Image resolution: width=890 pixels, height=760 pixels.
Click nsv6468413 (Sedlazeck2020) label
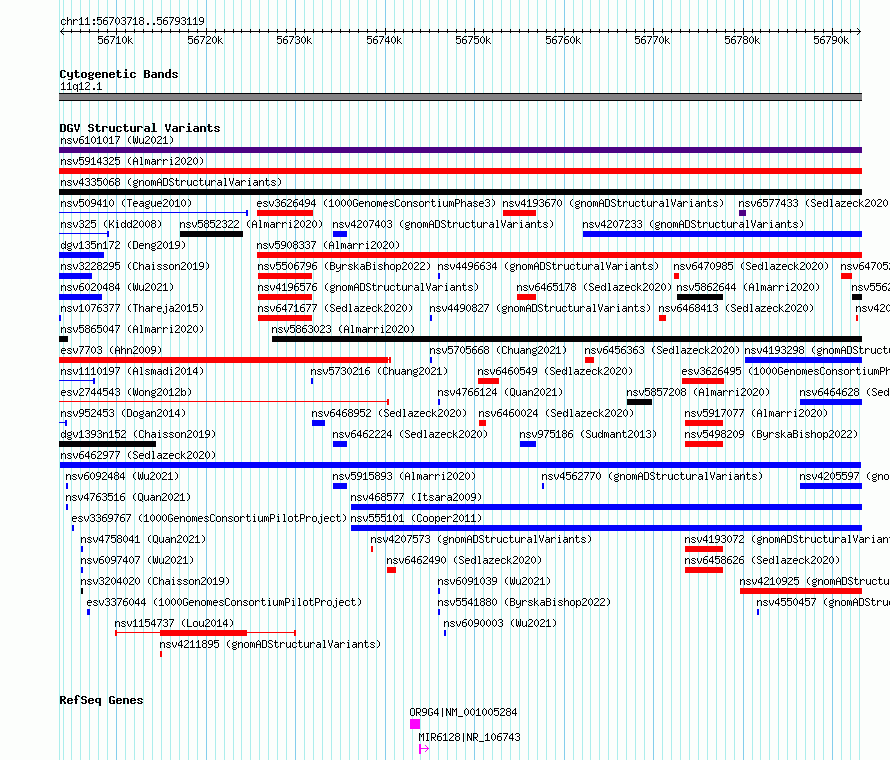click(736, 308)
